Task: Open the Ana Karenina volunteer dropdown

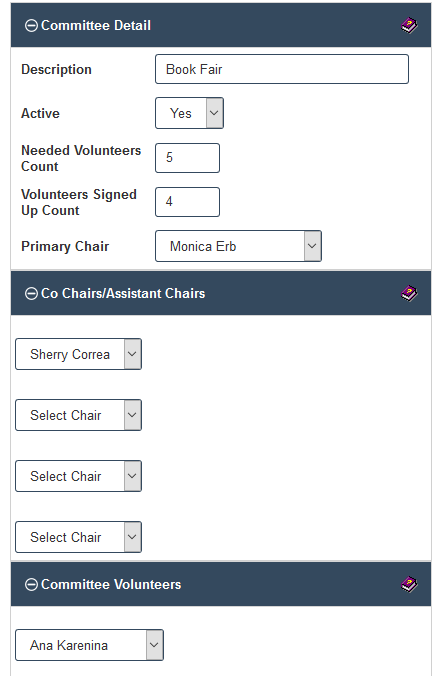Action: pos(89,645)
